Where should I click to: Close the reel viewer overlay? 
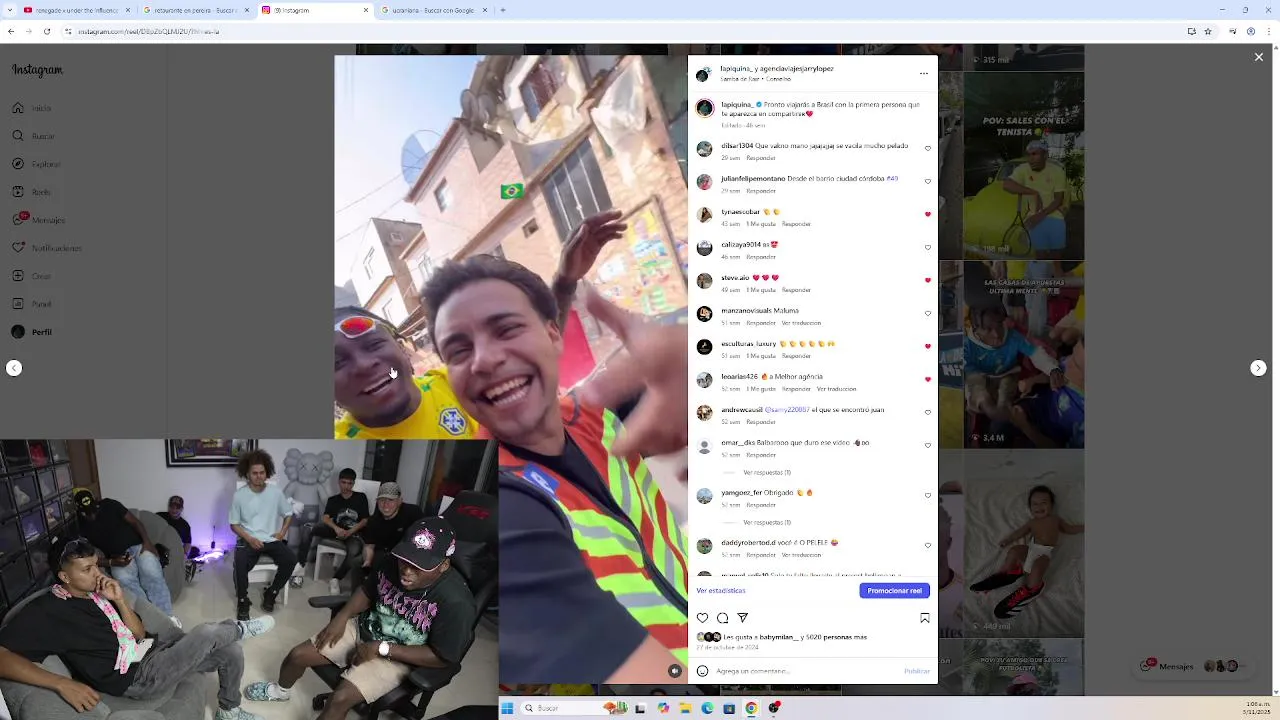click(x=1259, y=57)
